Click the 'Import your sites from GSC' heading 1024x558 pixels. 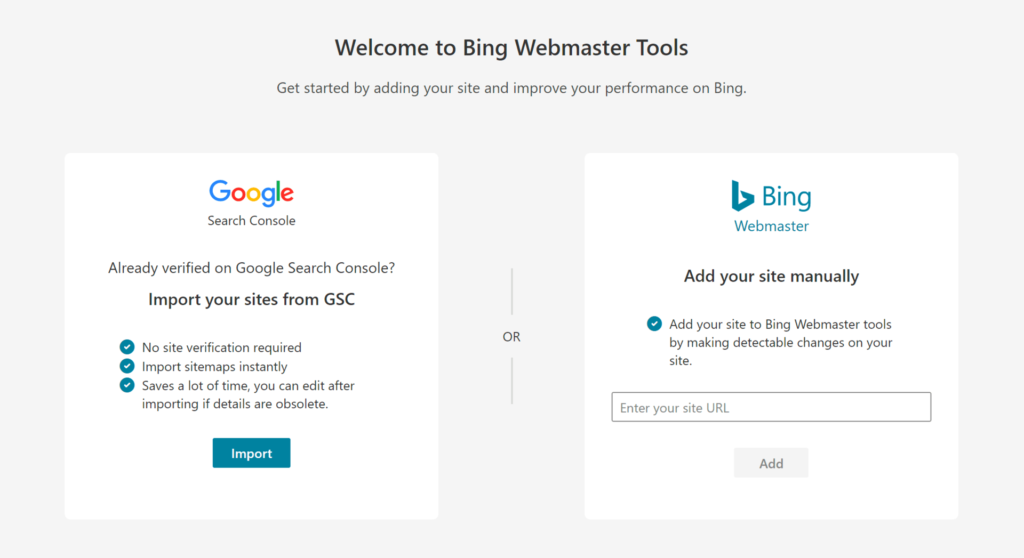point(251,299)
